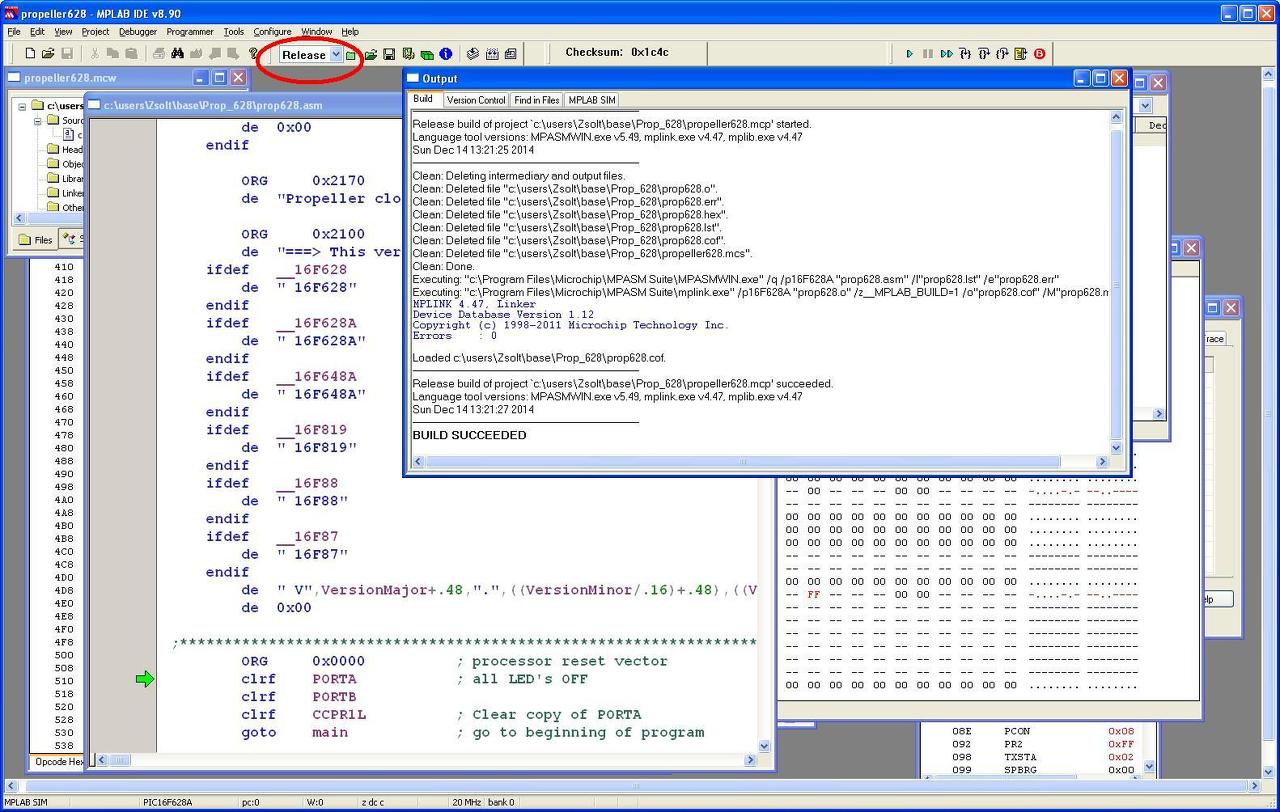Screen dimensions: 1280x812
Task: Open the View menu
Action: 63,32
